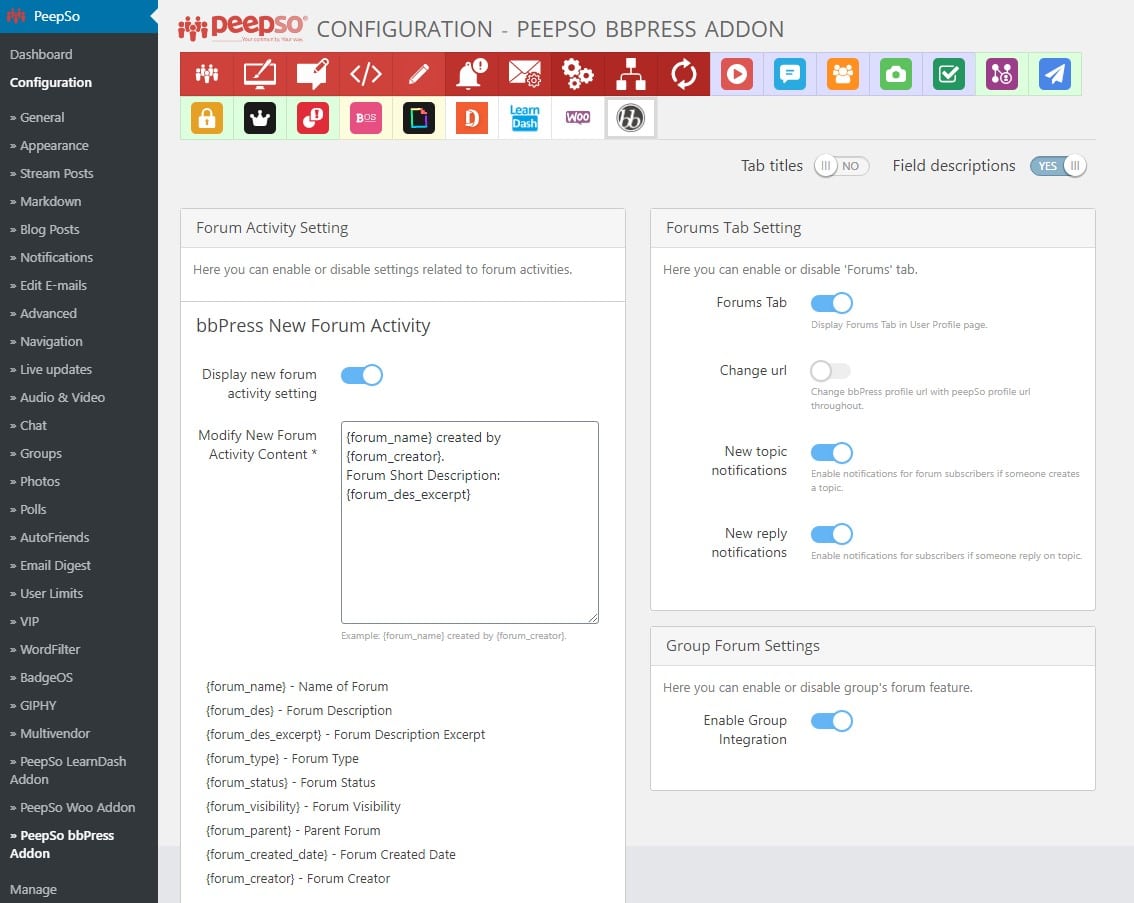The image size is (1134, 903).
Task: Open User Limits padlock icon
Action: 207,118
